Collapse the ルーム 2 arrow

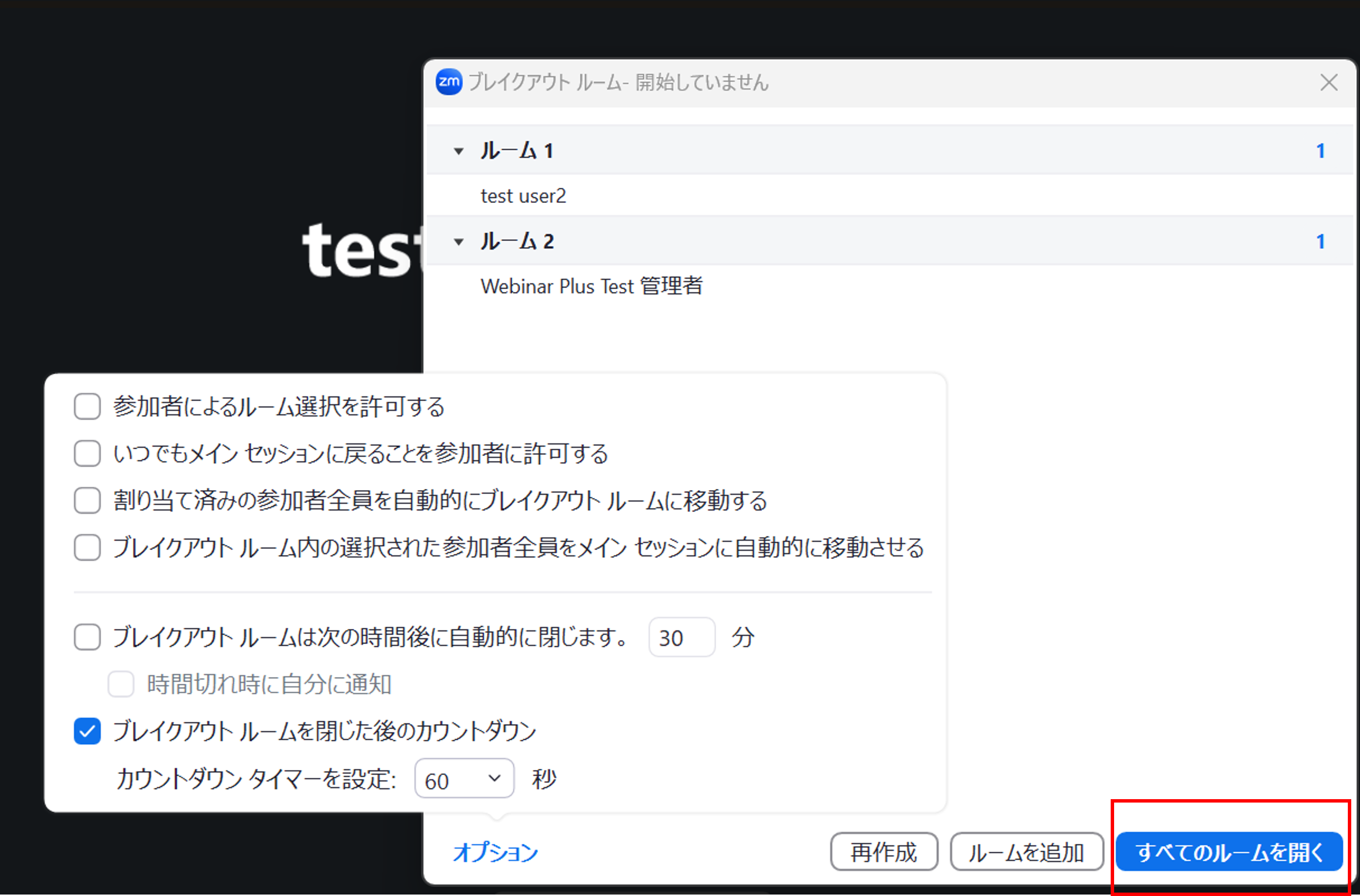coord(459,242)
